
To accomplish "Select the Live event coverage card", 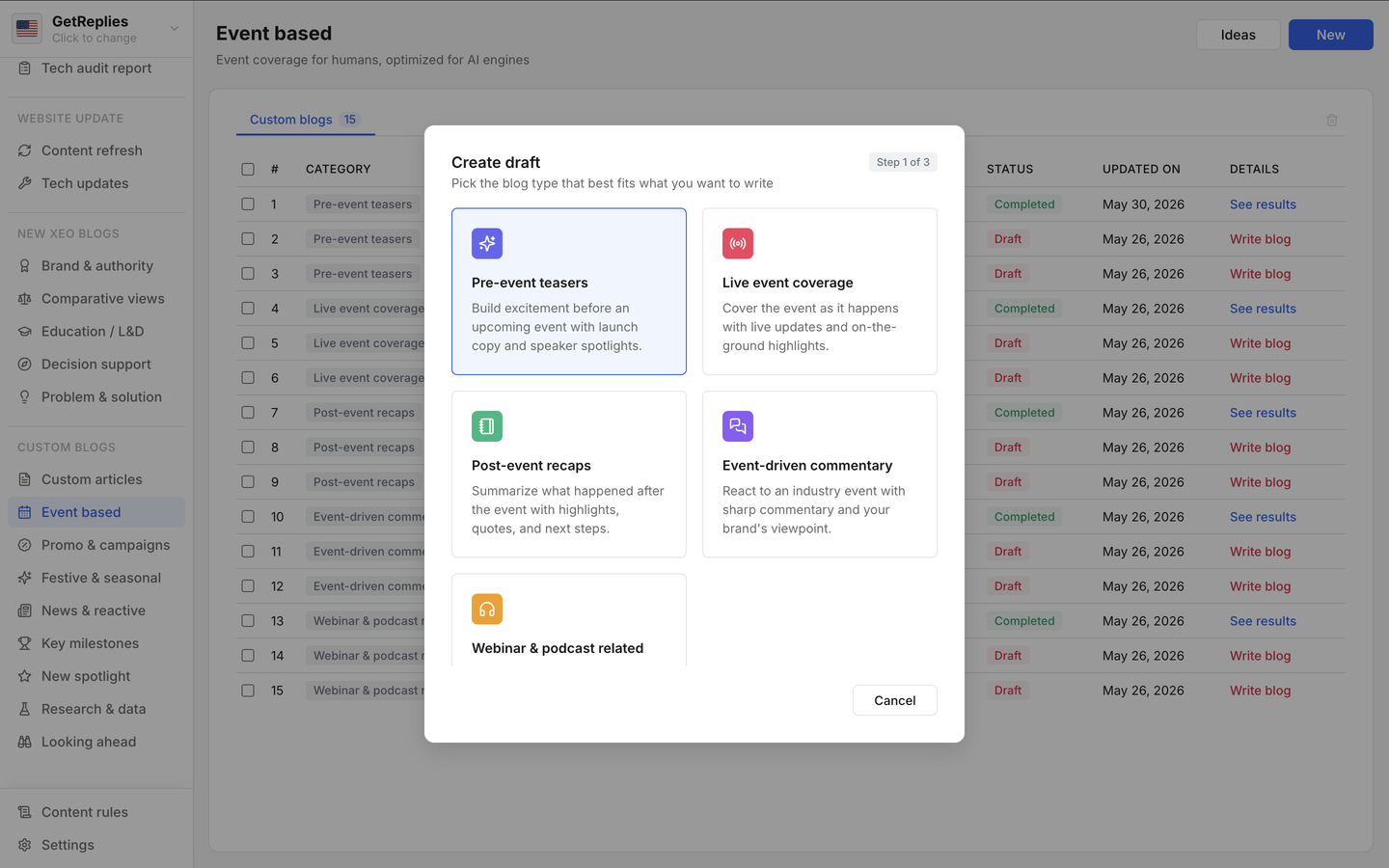I will pyautogui.click(x=820, y=291).
